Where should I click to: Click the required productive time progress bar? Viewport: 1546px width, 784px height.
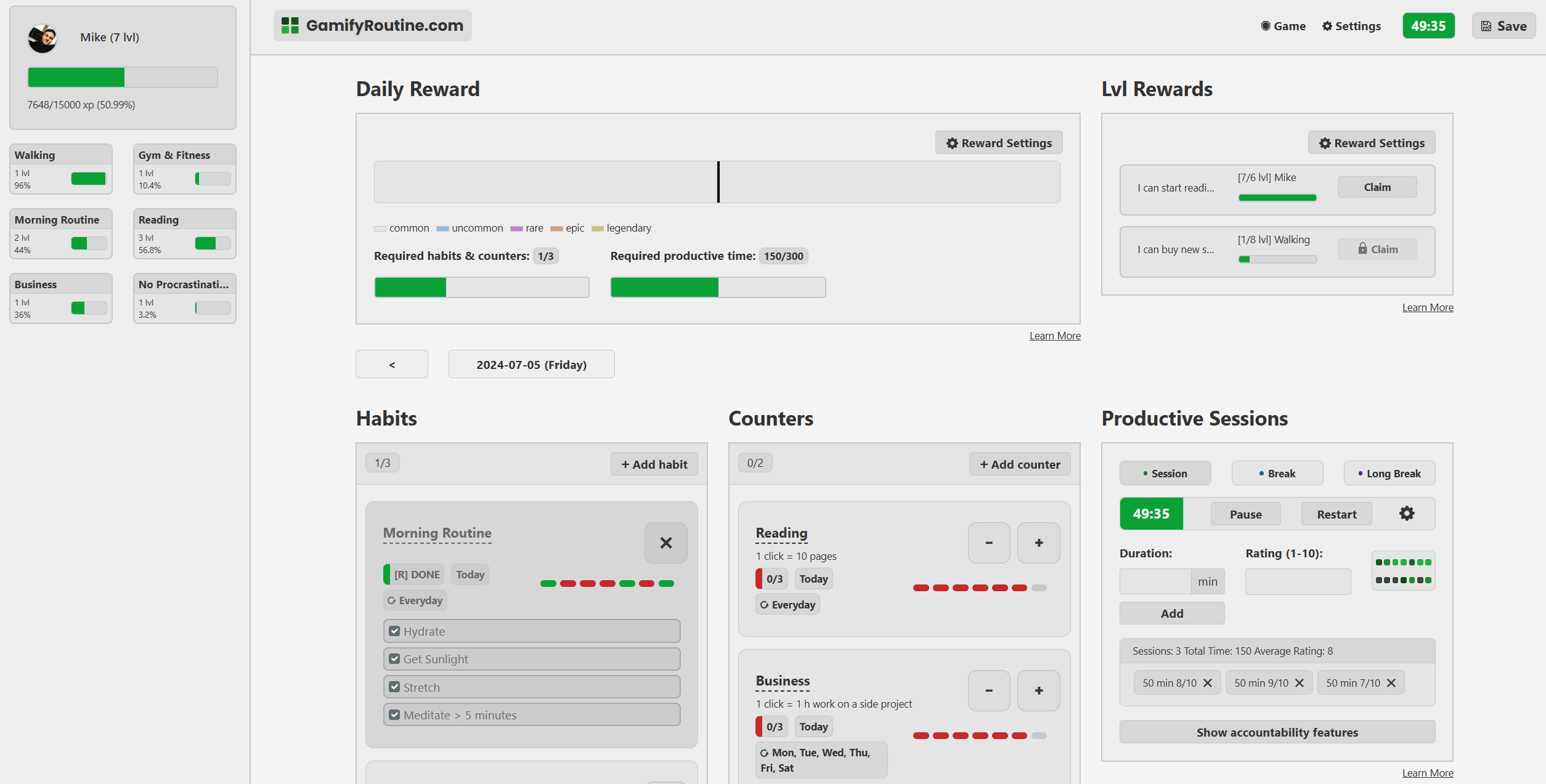point(718,287)
